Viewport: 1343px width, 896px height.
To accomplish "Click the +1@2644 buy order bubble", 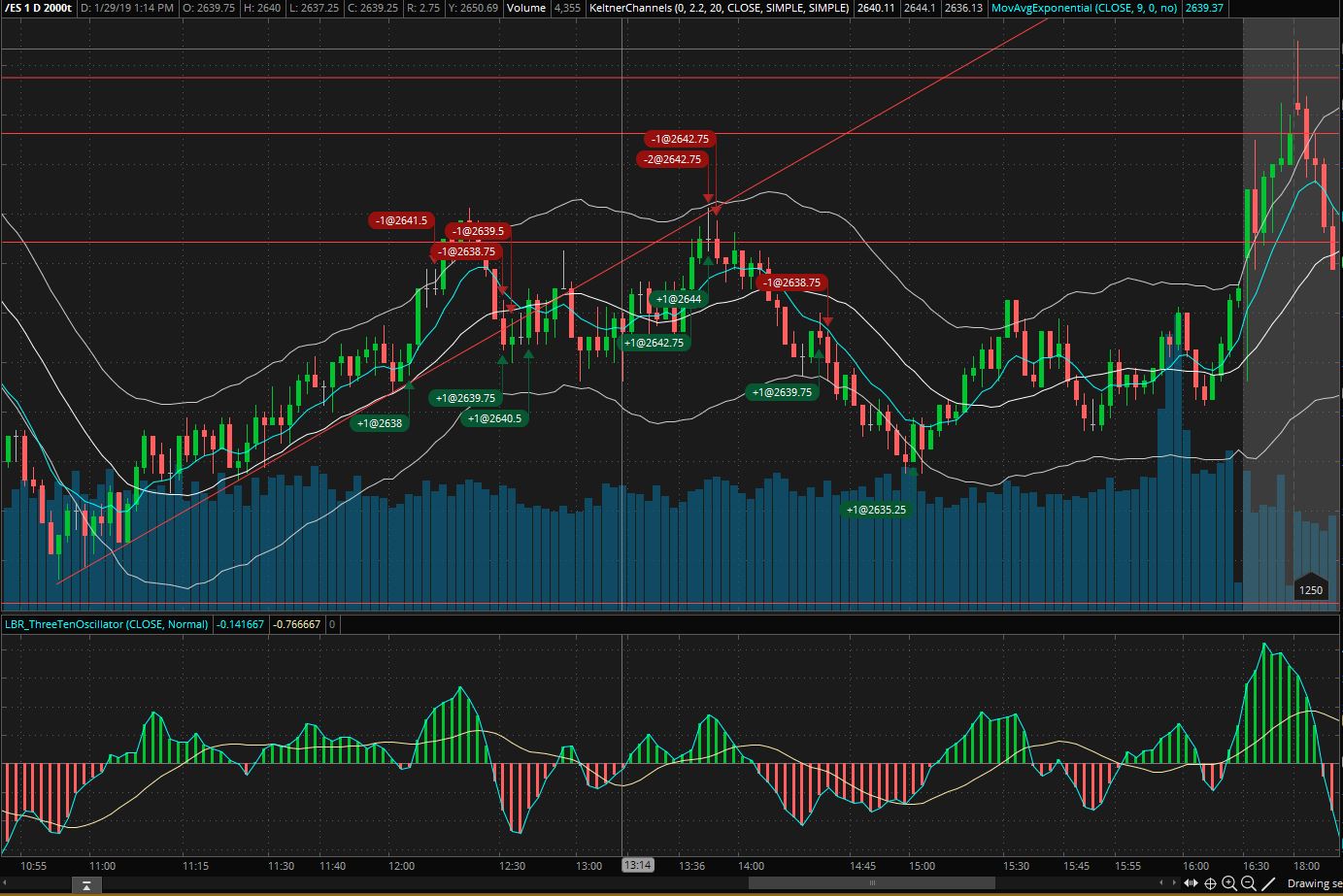I will [679, 299].
